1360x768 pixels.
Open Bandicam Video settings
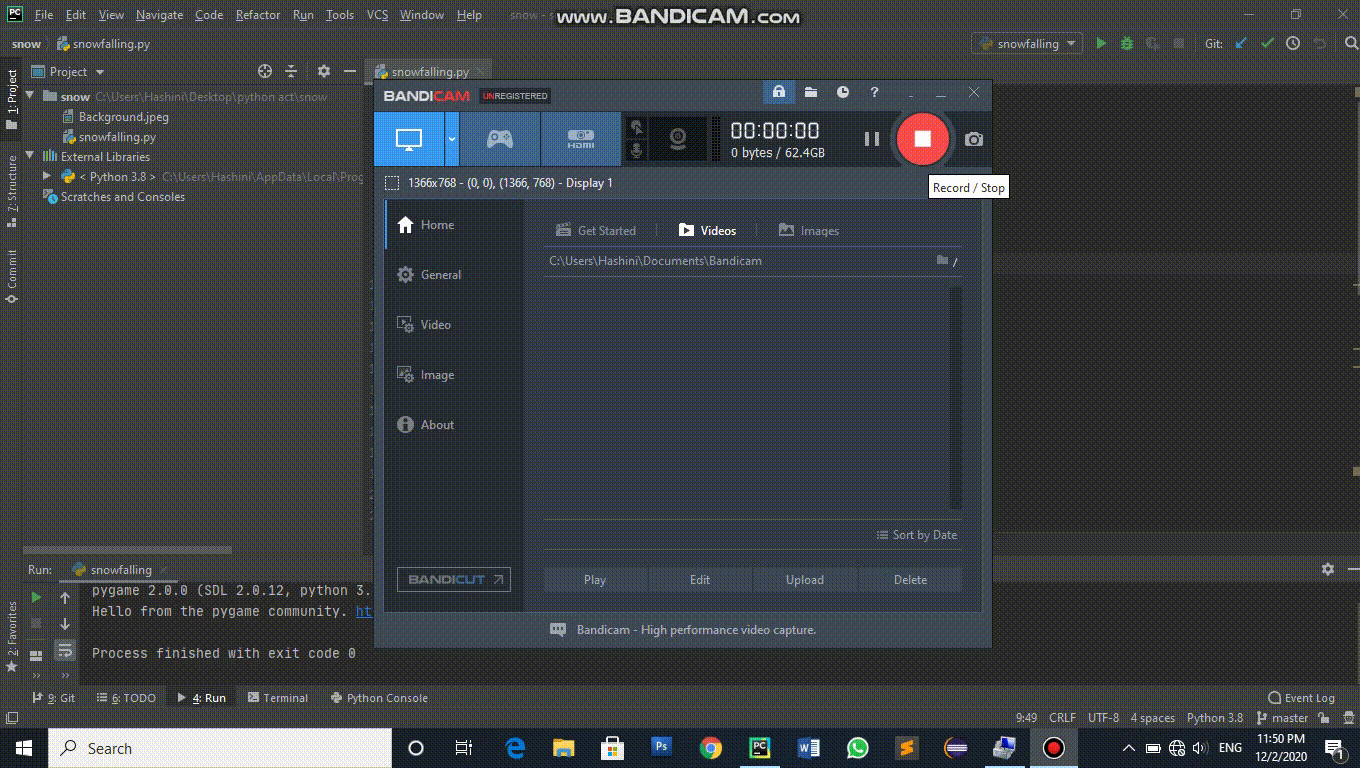(x=454, y=325)
